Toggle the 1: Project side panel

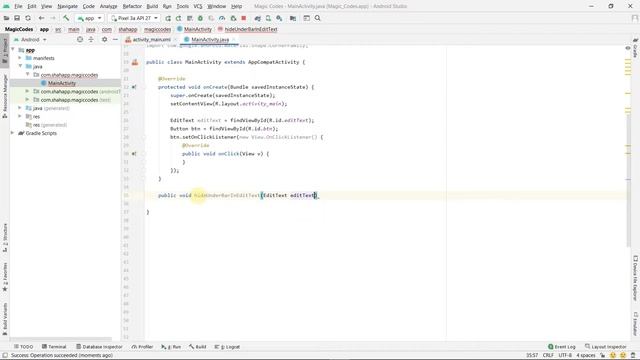(5, 51)
